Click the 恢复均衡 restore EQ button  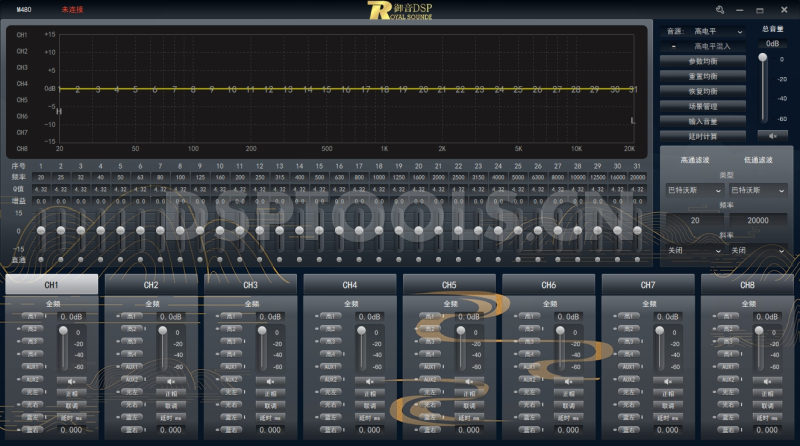coord(703,91)
